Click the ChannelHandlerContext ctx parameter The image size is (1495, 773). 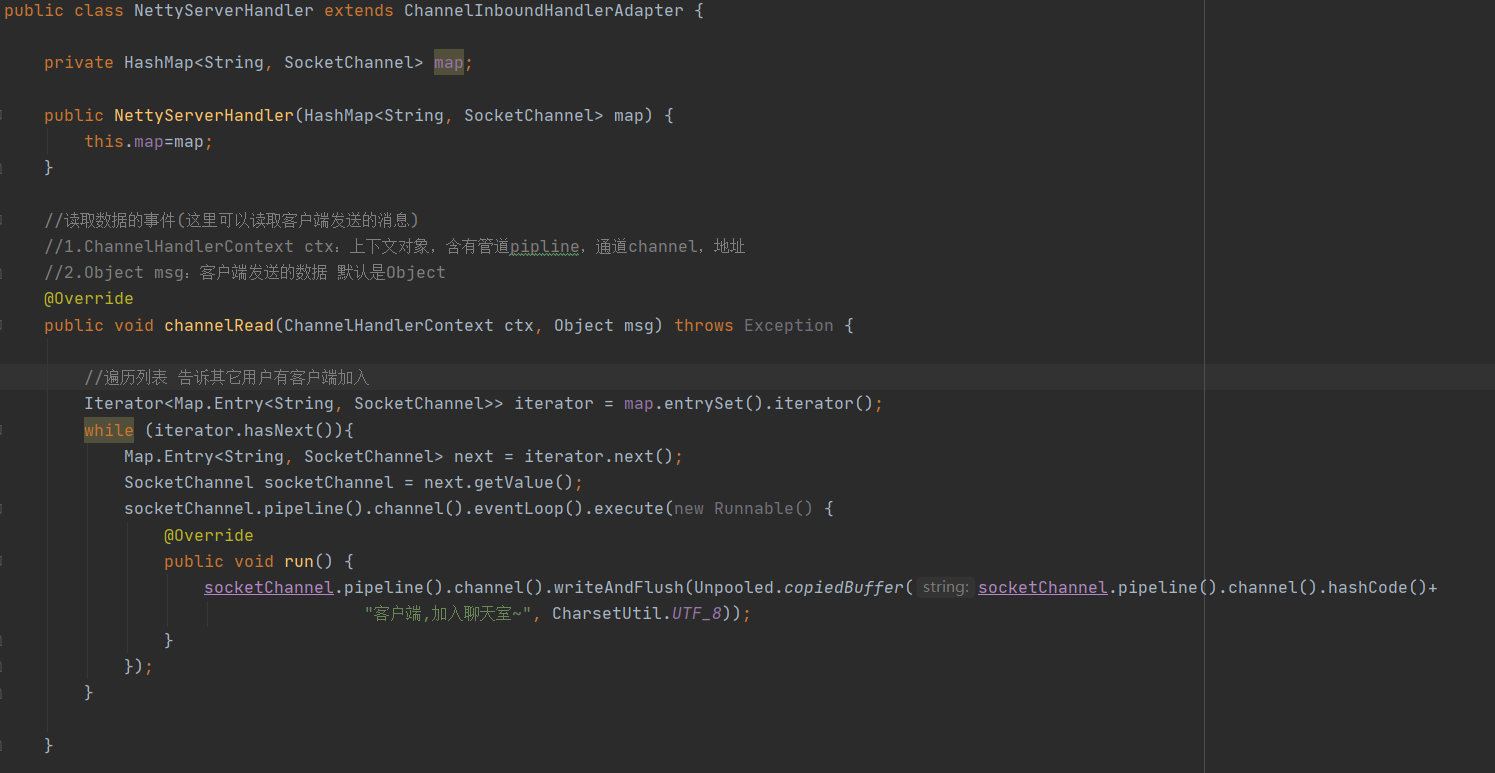[x=409, y=325]
